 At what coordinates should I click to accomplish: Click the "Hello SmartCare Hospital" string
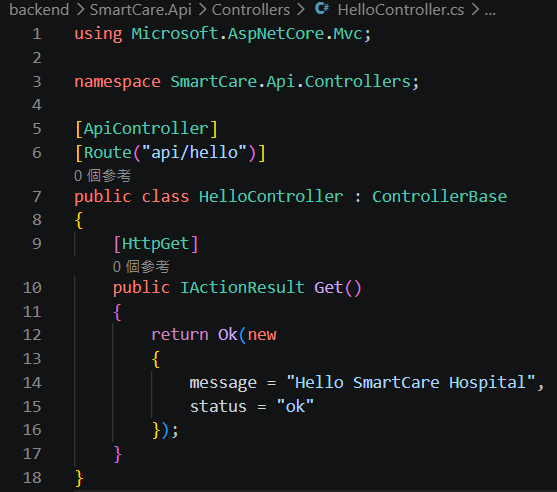pos(411,383)
